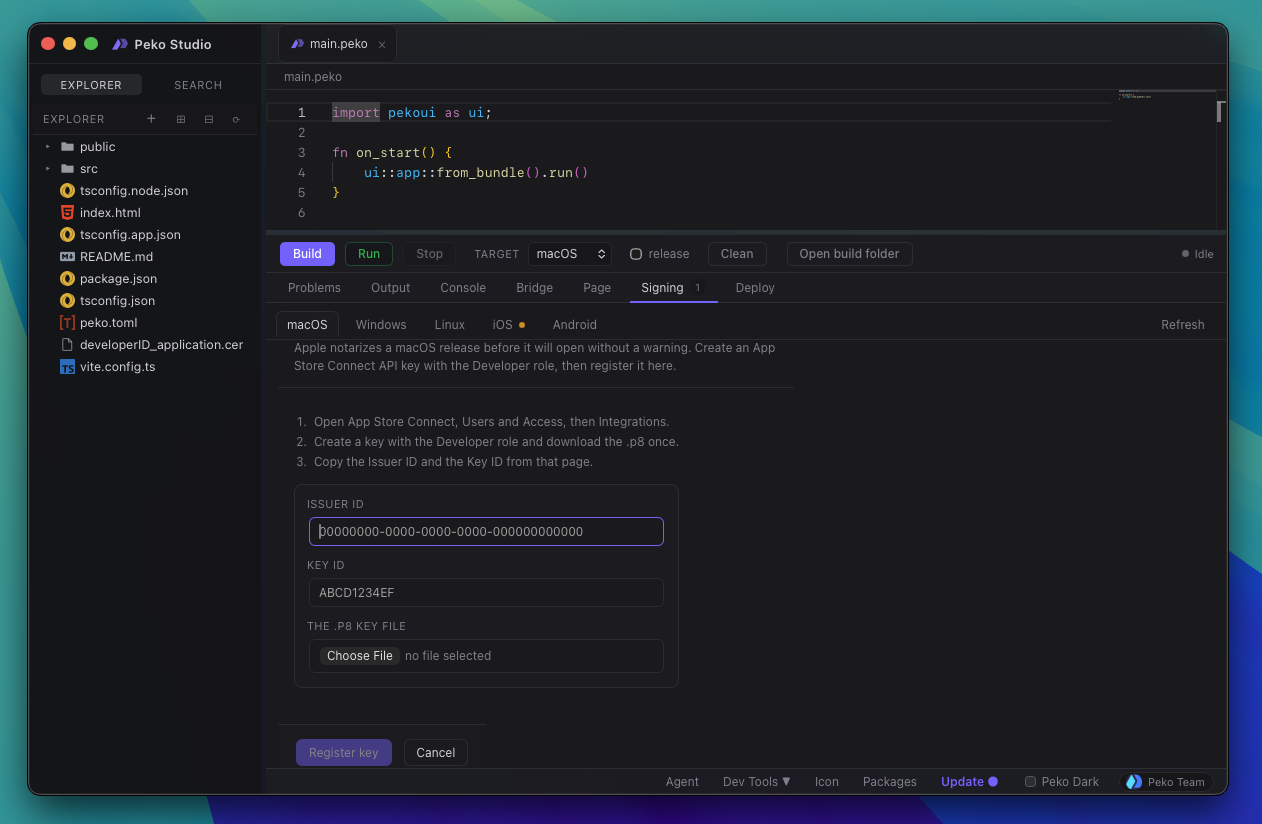Click the JSON icon beside tsconfig.node.json
This screenshot has width=1262, height=824.
[x=67, y=191]
